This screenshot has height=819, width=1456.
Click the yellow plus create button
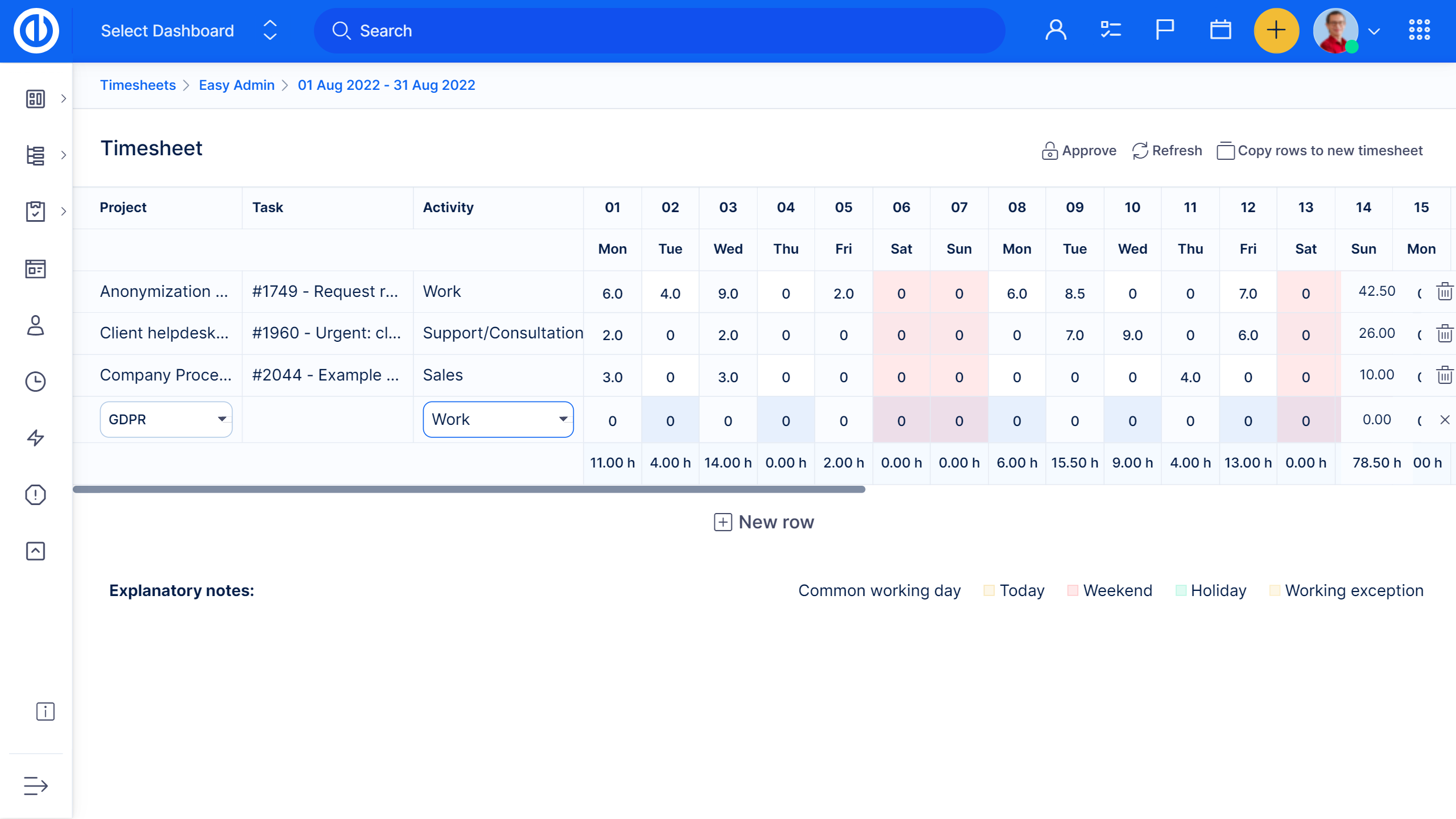point(1276,31)
